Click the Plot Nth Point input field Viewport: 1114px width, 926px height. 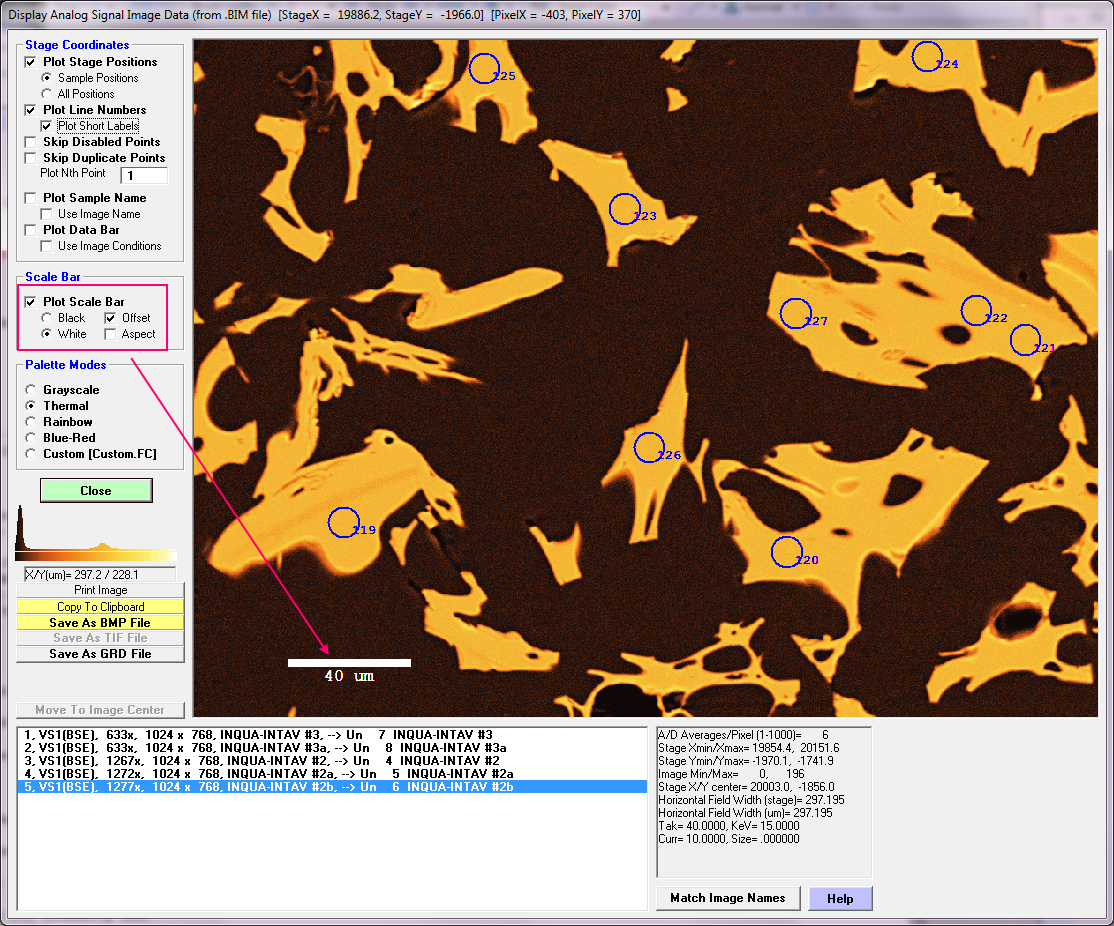coord(143,175)
